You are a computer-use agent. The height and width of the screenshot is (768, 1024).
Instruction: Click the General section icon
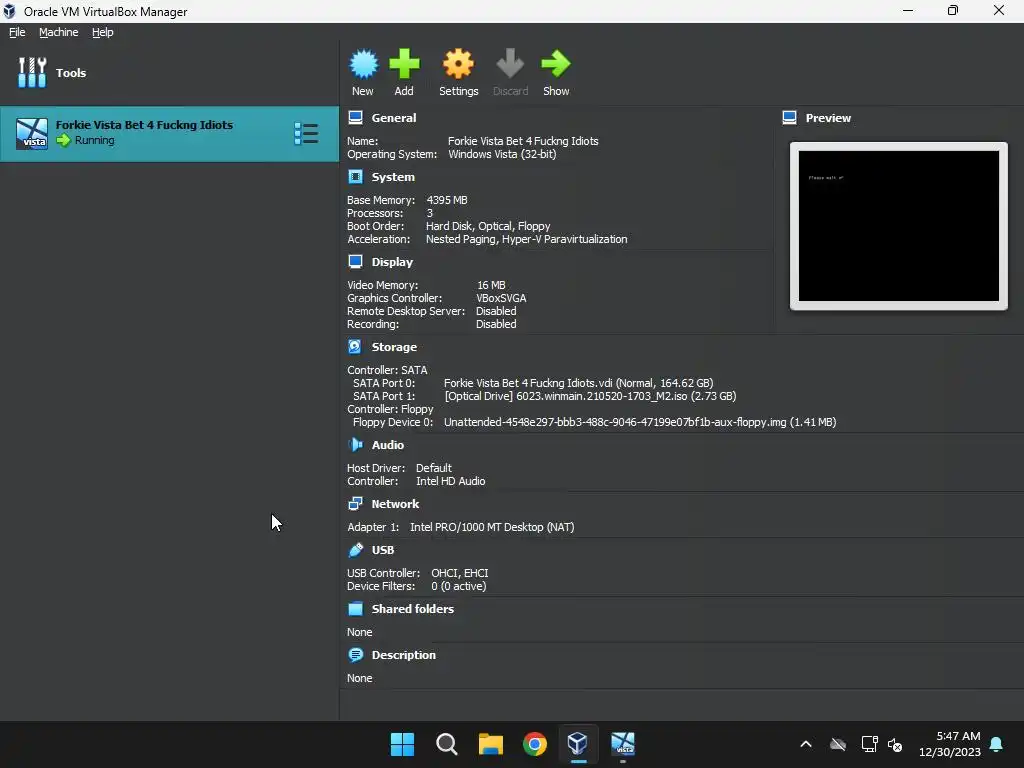[355, 118]
